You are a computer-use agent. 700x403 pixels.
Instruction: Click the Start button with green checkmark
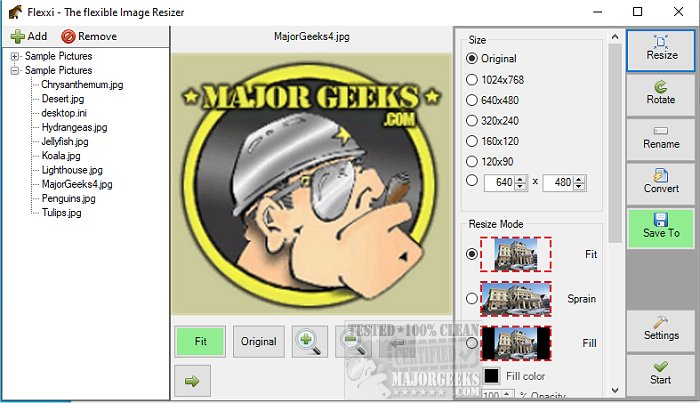tap(661, 375)
